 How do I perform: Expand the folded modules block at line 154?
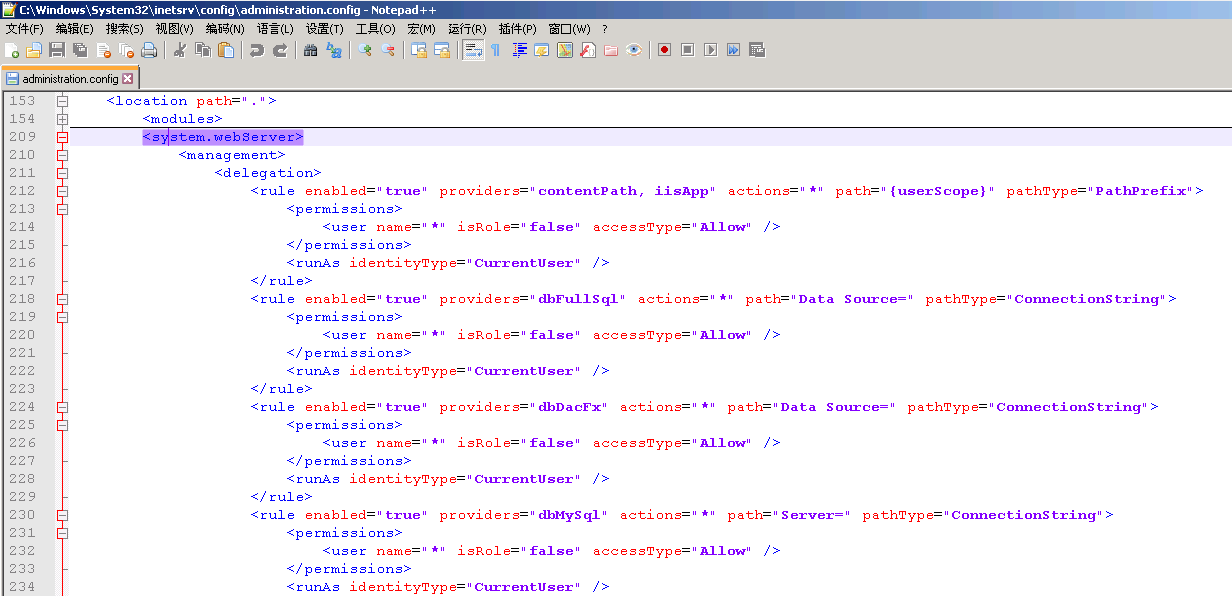coord(62,119)
